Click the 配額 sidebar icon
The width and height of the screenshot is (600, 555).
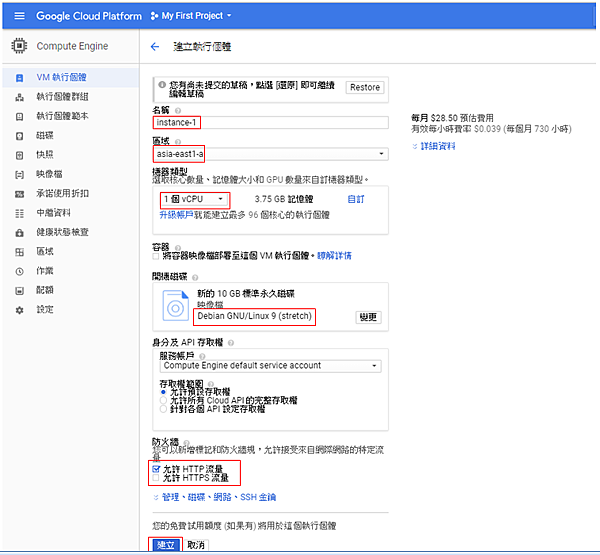point(19,291)
